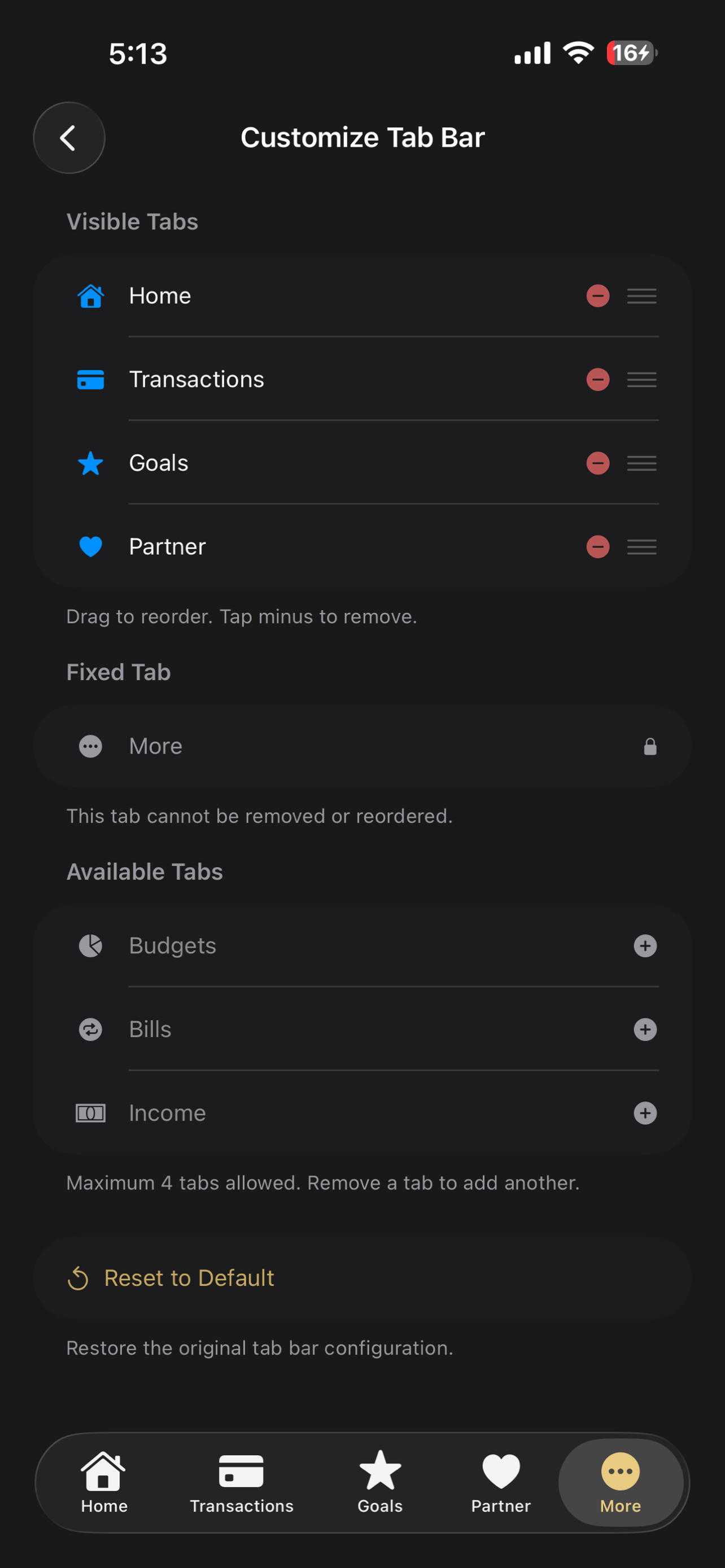Open Goals tab in bottom bar

[380, 1483]
